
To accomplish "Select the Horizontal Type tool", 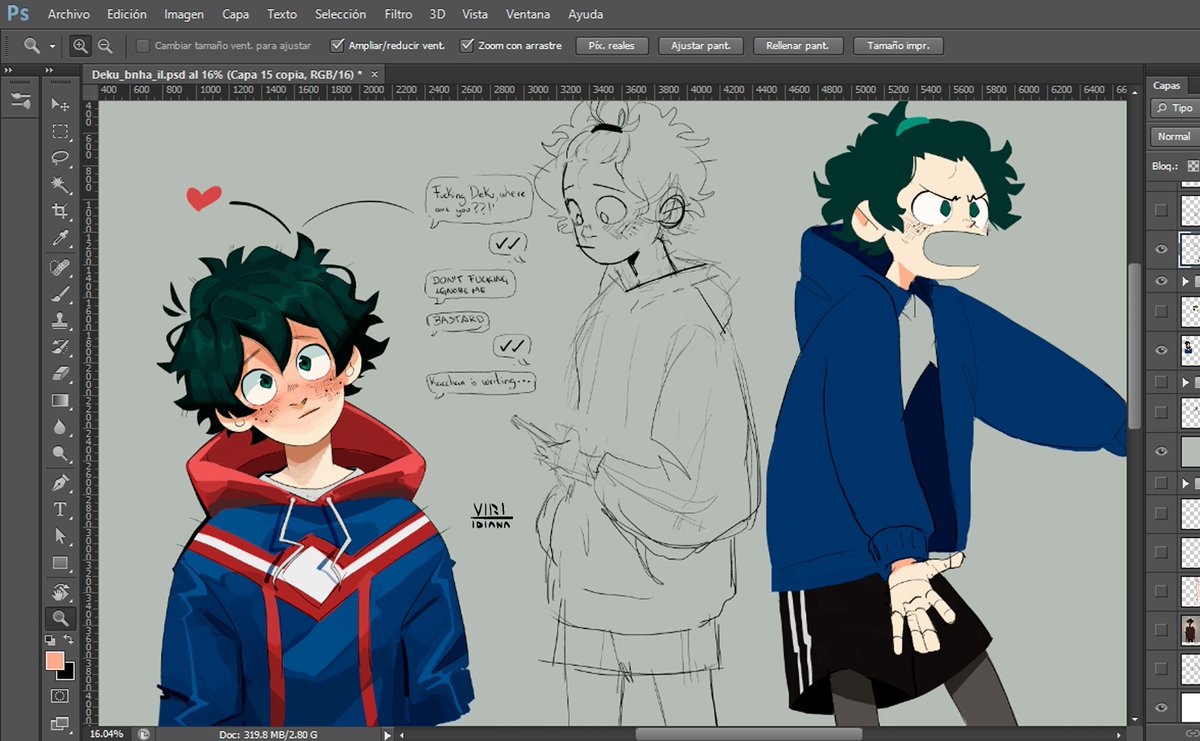I will tap(60, 509).
